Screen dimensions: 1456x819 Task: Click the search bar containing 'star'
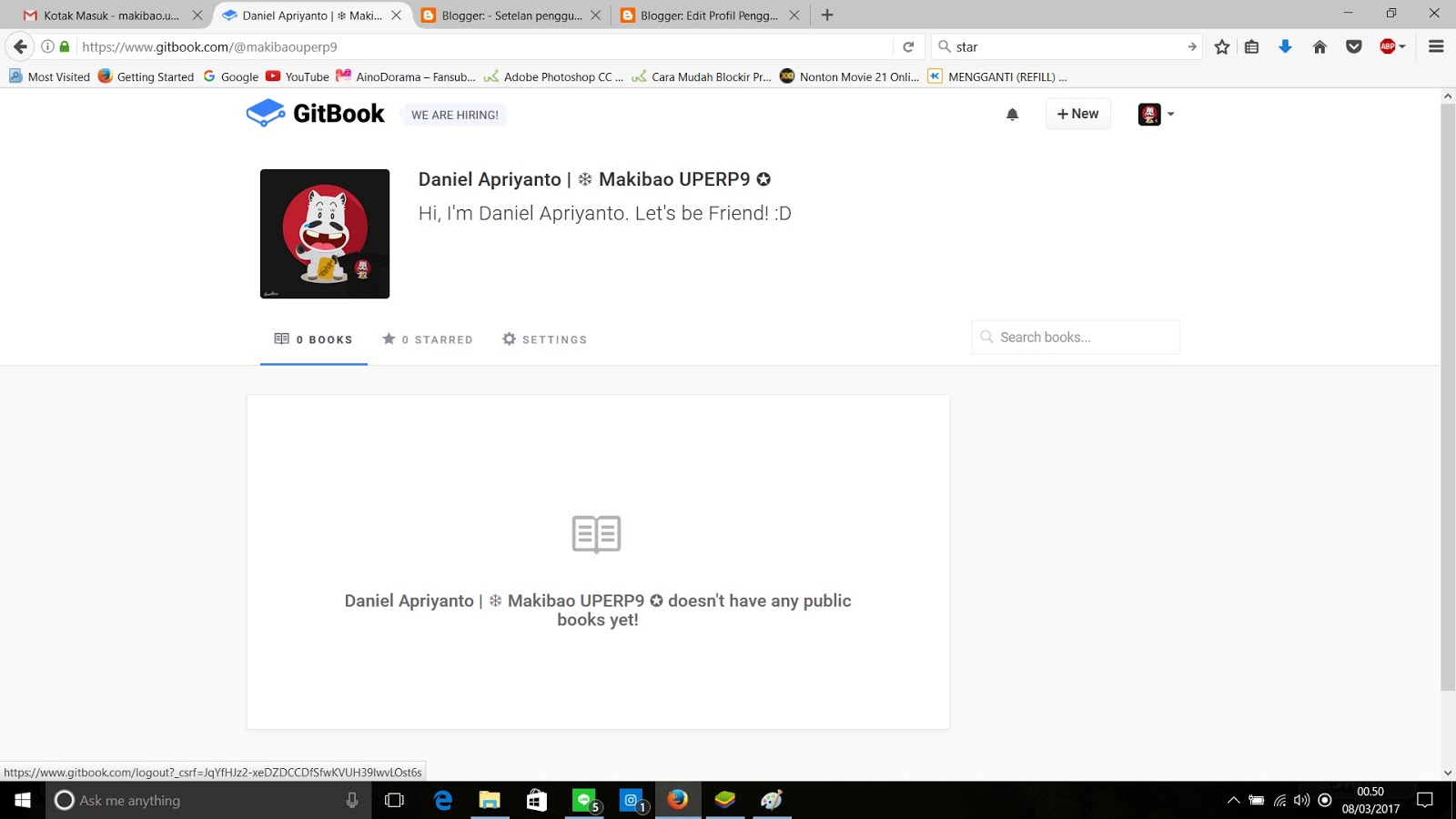pyautogui.click(x=1067, y=46)
